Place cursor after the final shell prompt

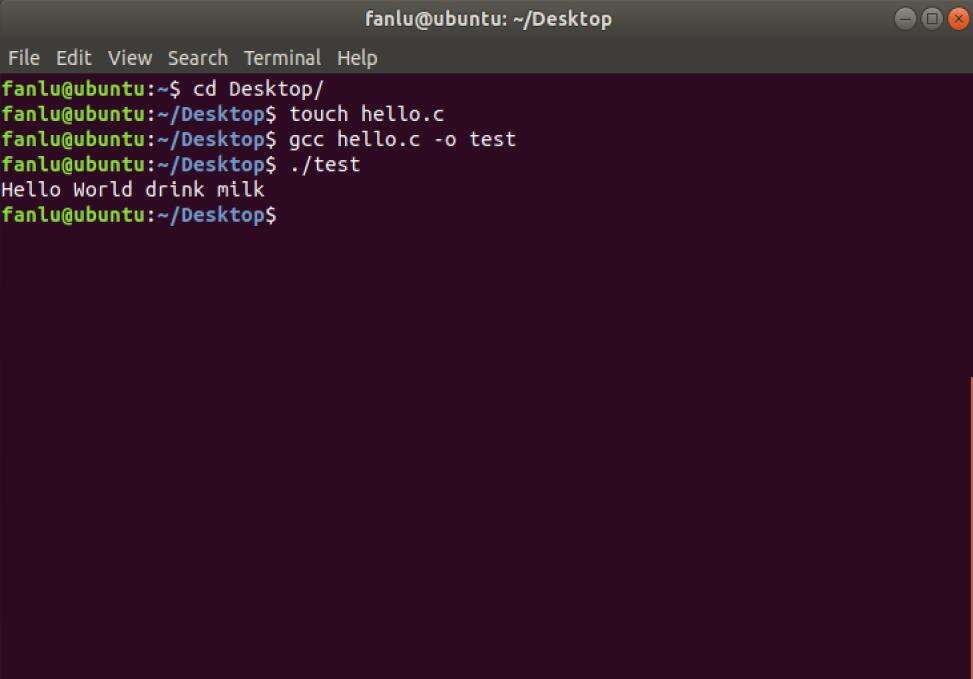coord(290,214)
